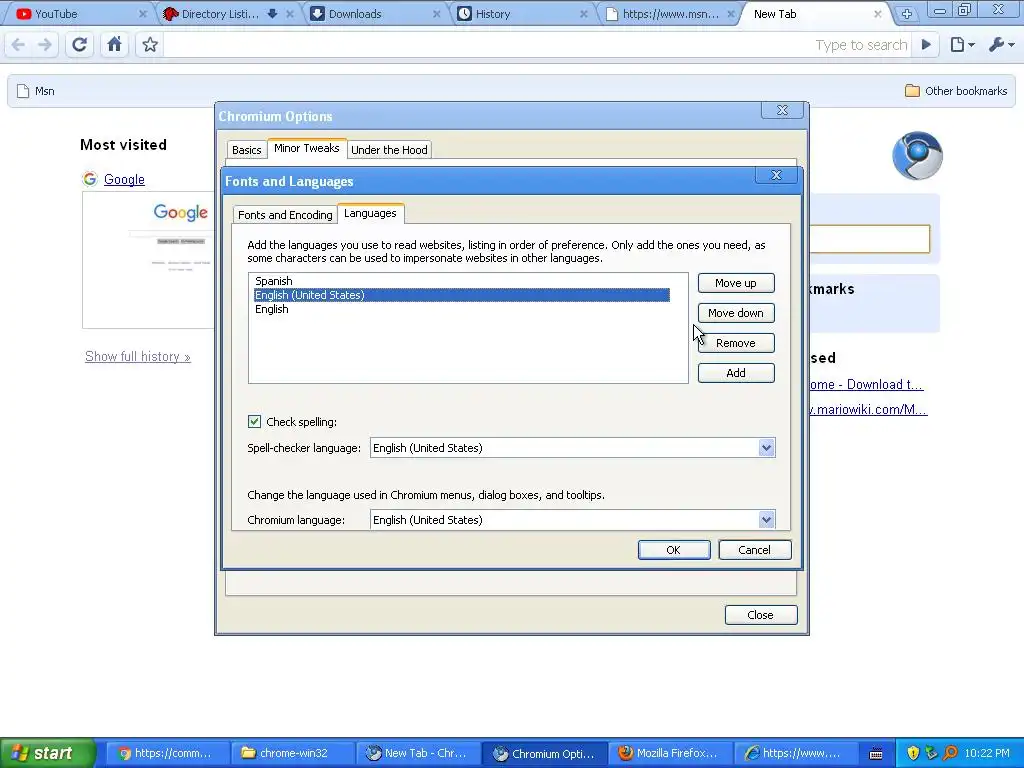Close the Fonts and Languages dialog
1024x768 pixels.
[776, 175]
